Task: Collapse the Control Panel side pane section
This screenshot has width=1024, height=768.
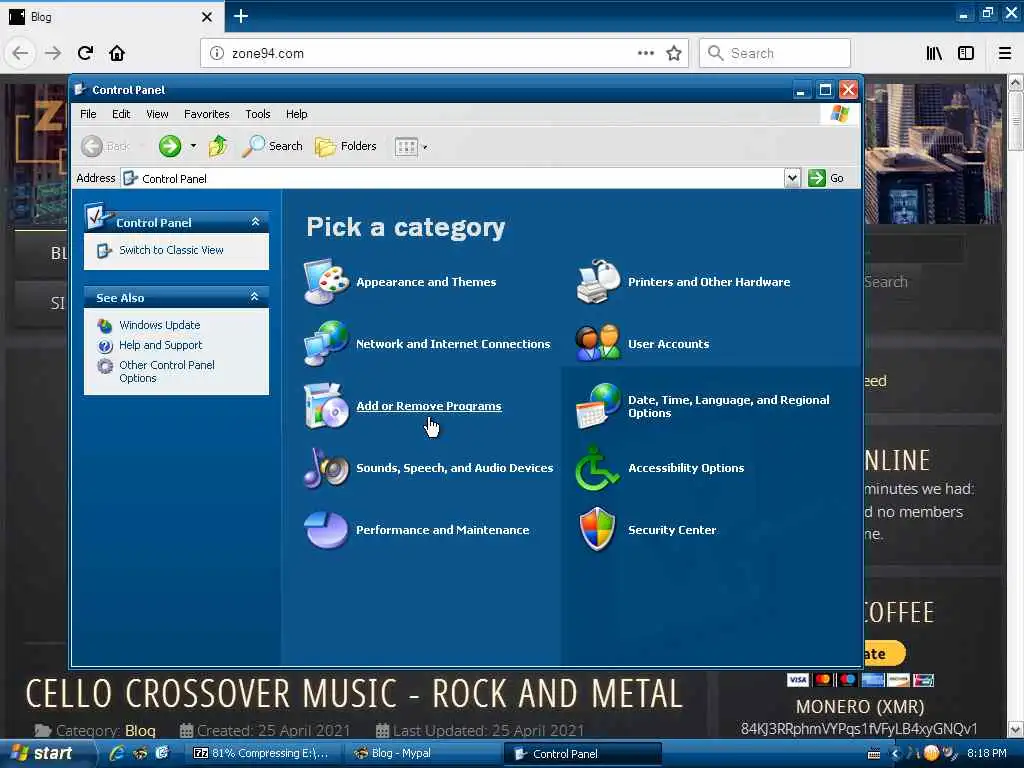Action: point(255,222)
